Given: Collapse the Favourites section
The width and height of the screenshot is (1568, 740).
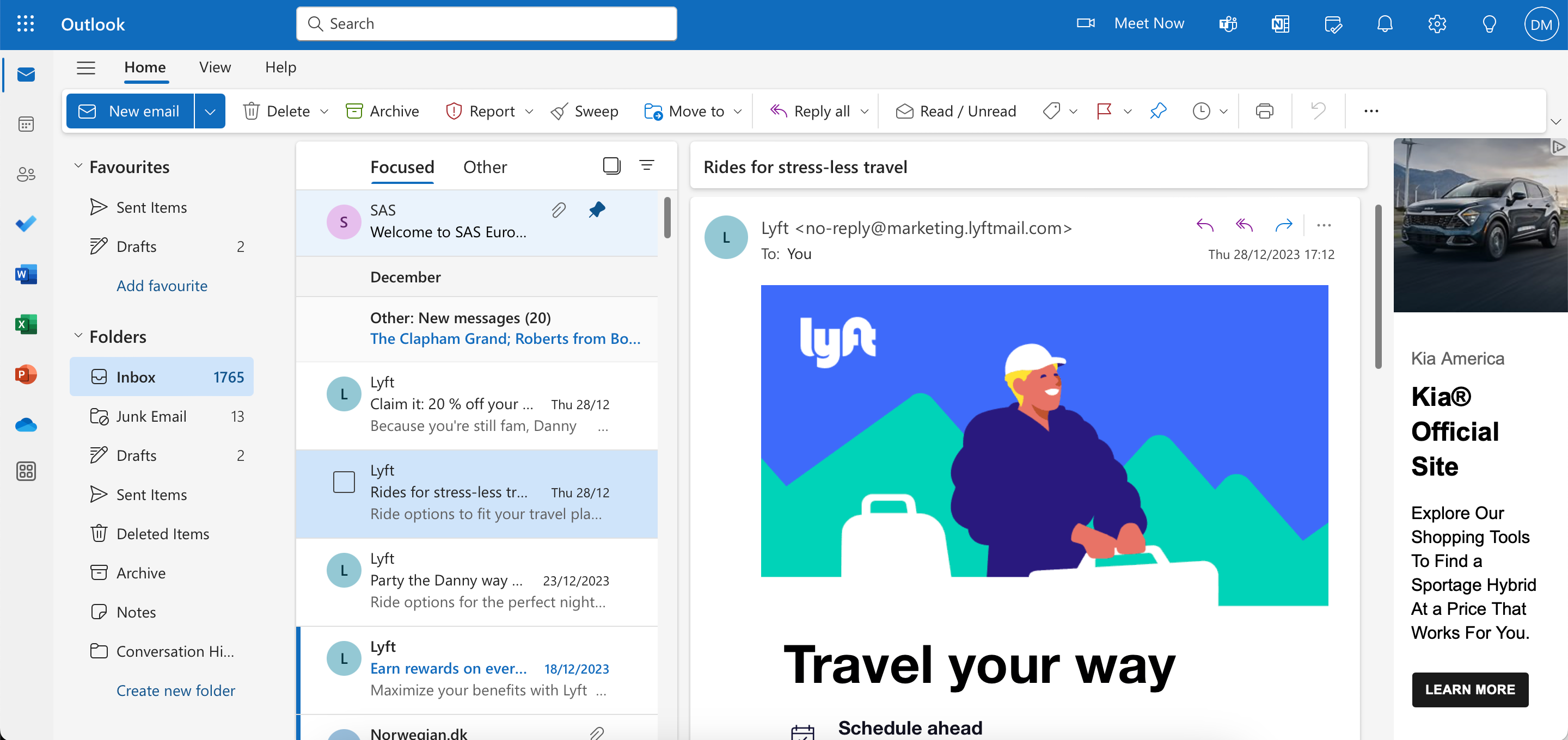Looking at the screenshot, I should click(x=78, y=165).
